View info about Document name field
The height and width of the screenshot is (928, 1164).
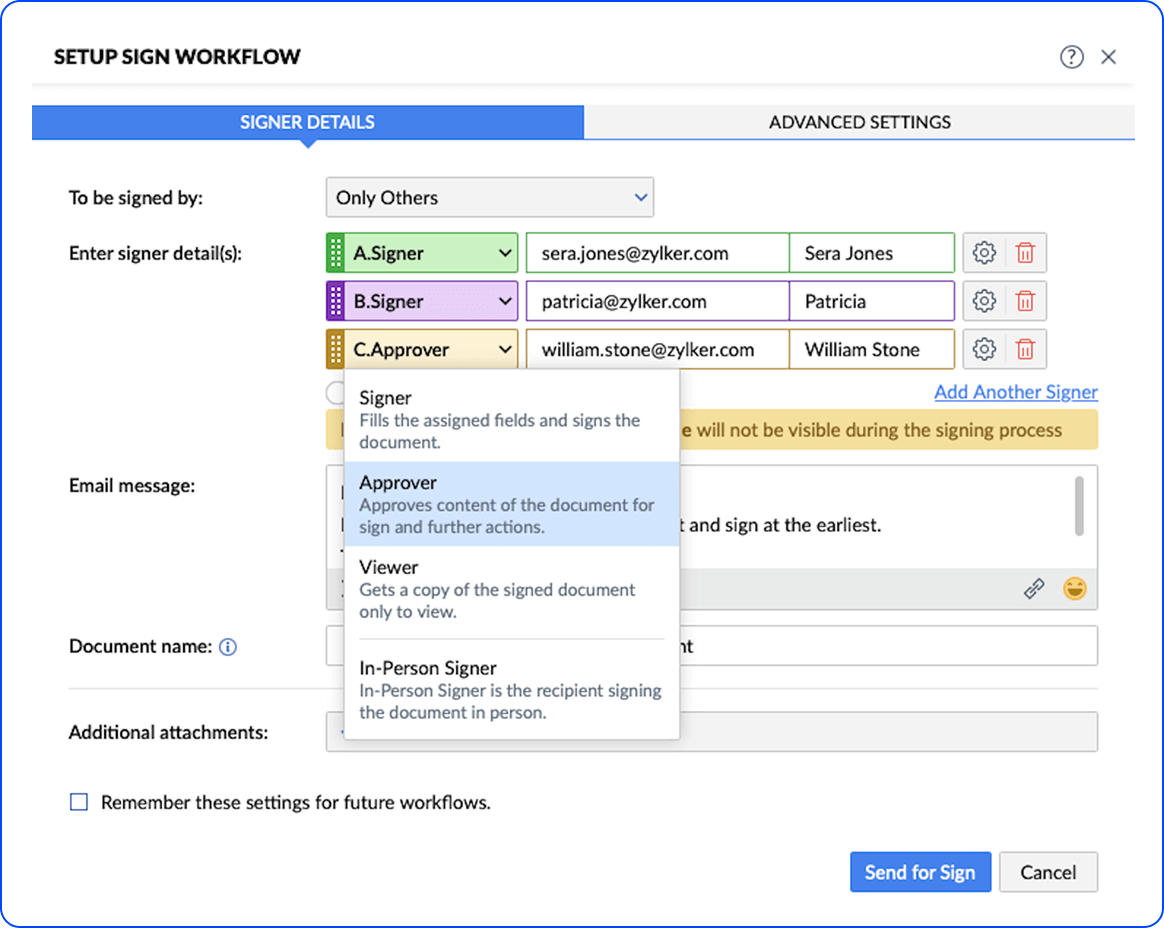click(228, 647)
